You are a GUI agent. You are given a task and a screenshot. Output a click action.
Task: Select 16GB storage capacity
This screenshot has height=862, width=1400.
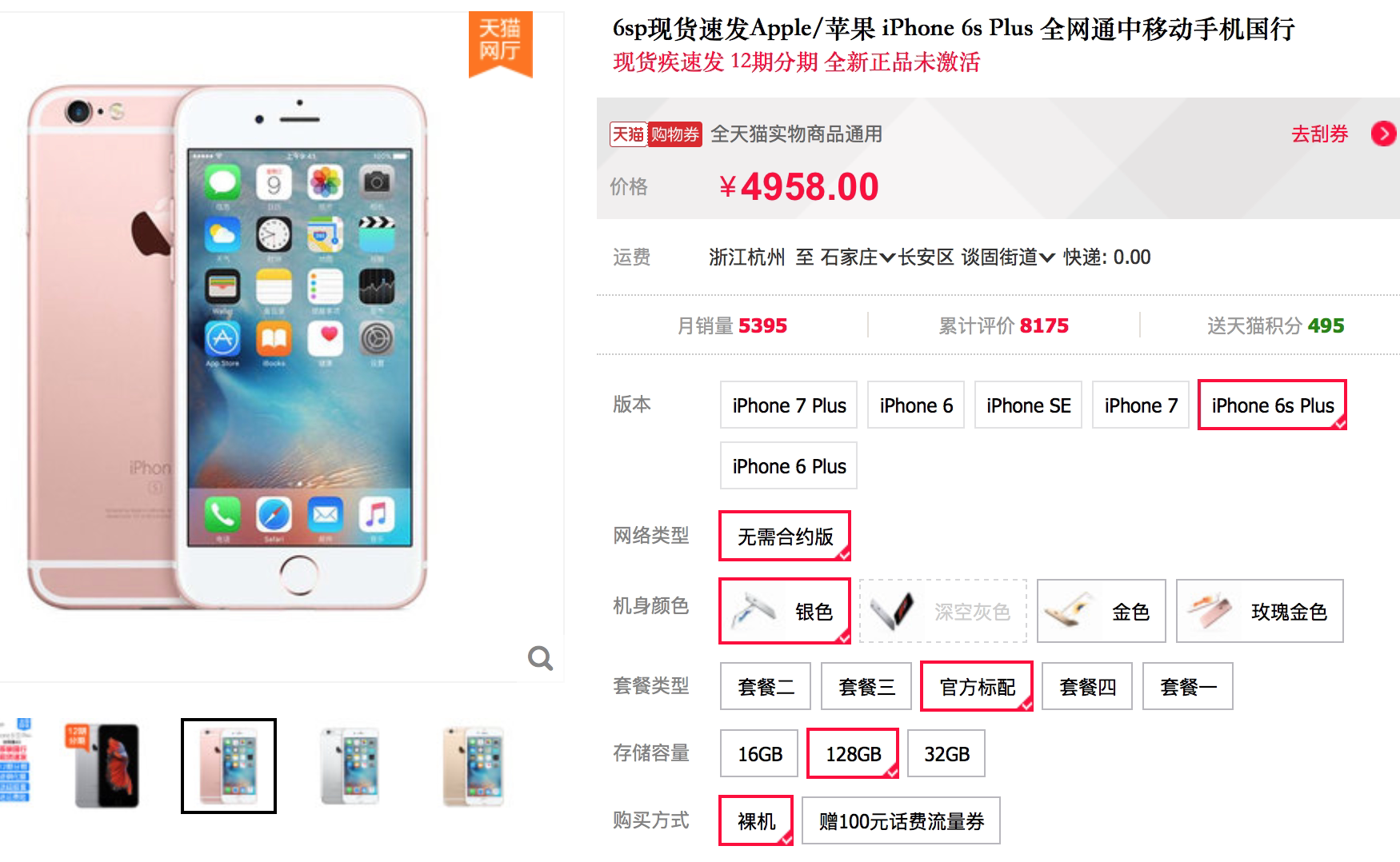(759, 753)
